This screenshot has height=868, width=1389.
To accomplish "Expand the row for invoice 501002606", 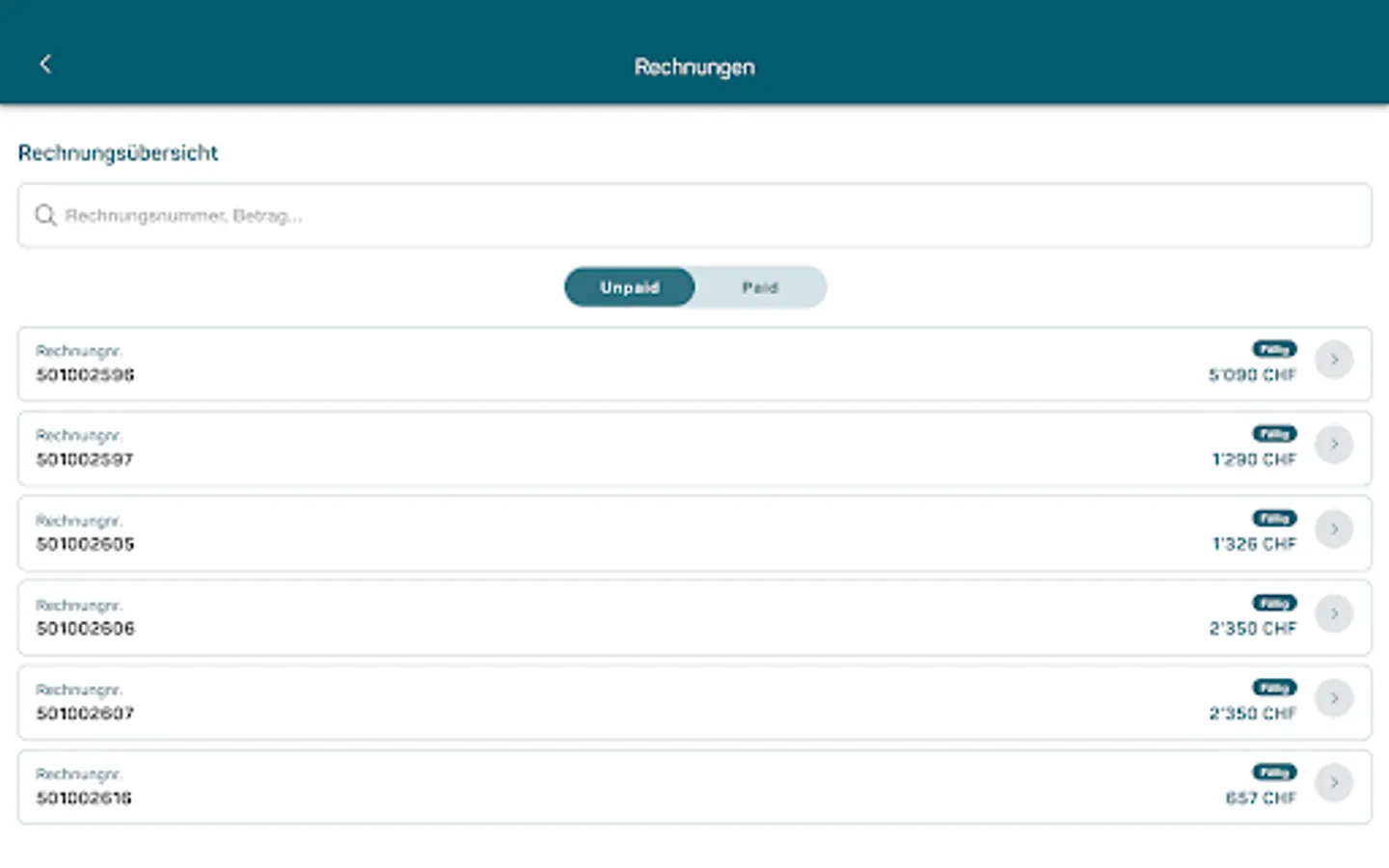I will 675,617.
